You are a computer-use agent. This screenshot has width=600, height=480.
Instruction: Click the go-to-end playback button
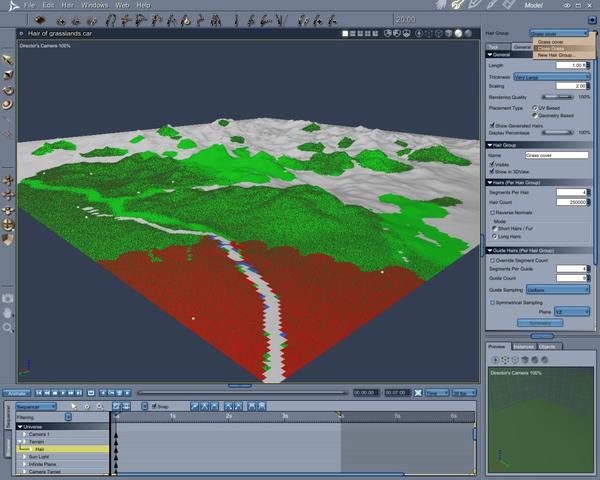pyautogui.click(x=79, y=393)
